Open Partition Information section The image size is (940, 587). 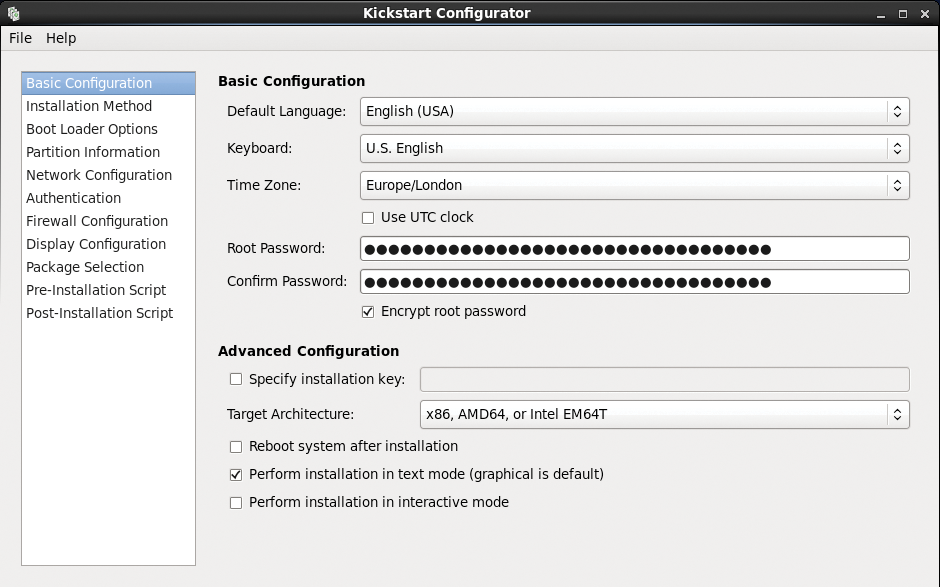[x=93, y=152]
